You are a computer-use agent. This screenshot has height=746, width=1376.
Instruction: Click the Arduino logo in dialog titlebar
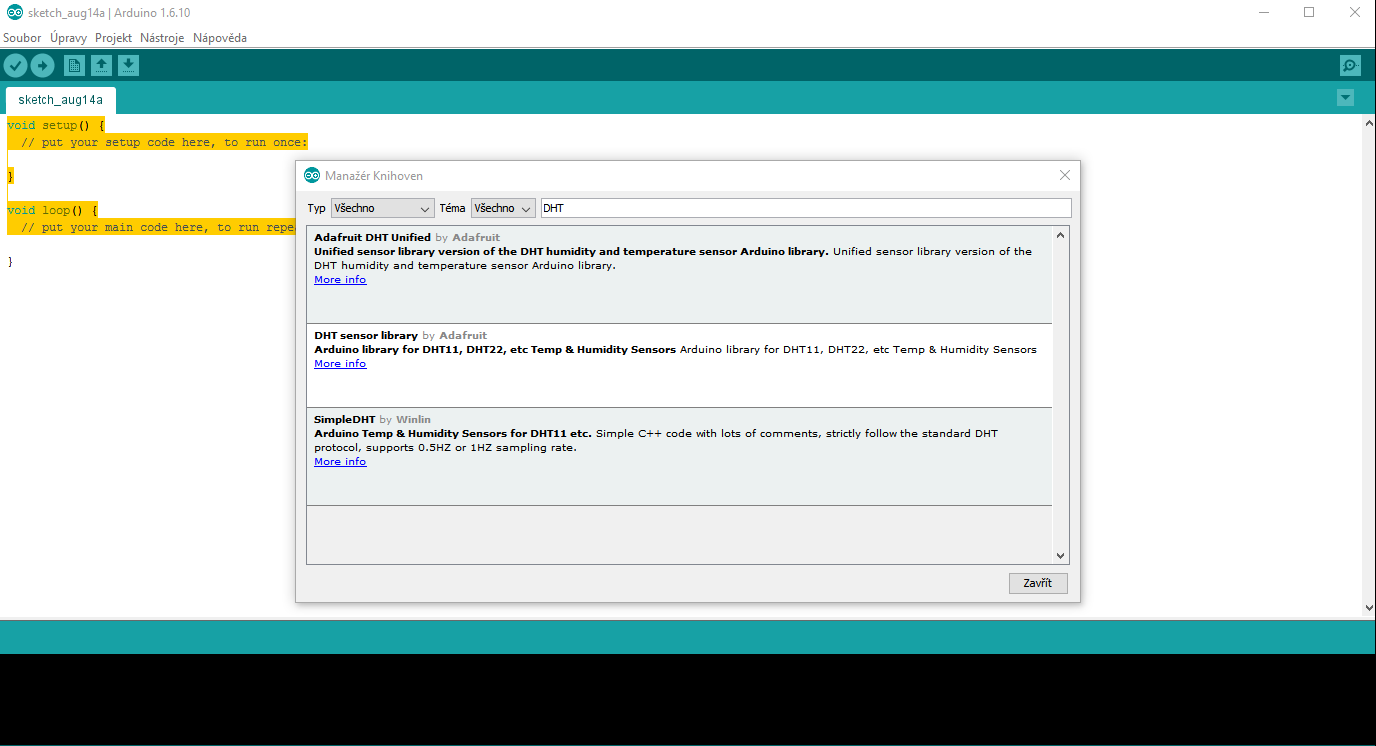point(311,175)
